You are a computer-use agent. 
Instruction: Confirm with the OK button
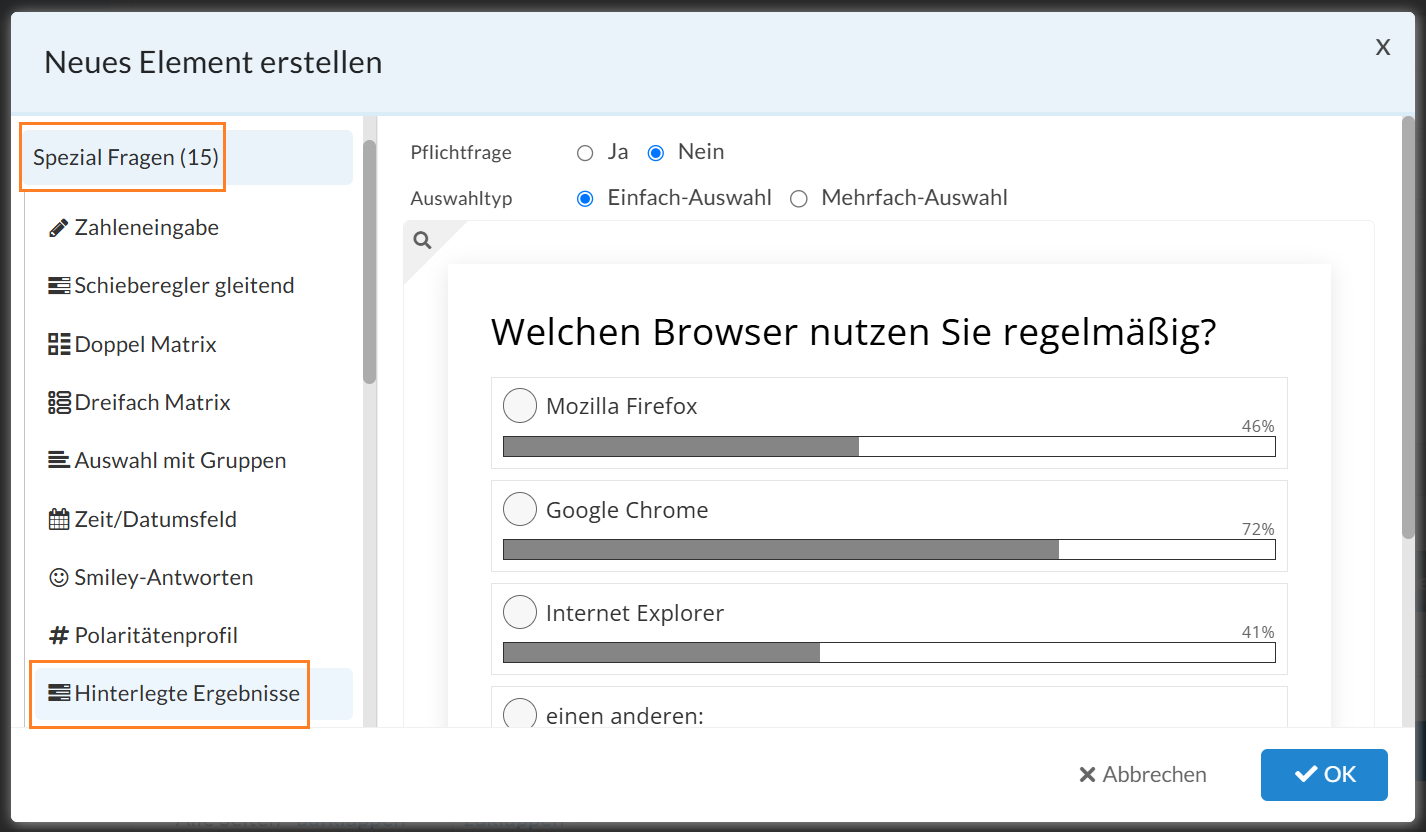[x=1324, y=775]
